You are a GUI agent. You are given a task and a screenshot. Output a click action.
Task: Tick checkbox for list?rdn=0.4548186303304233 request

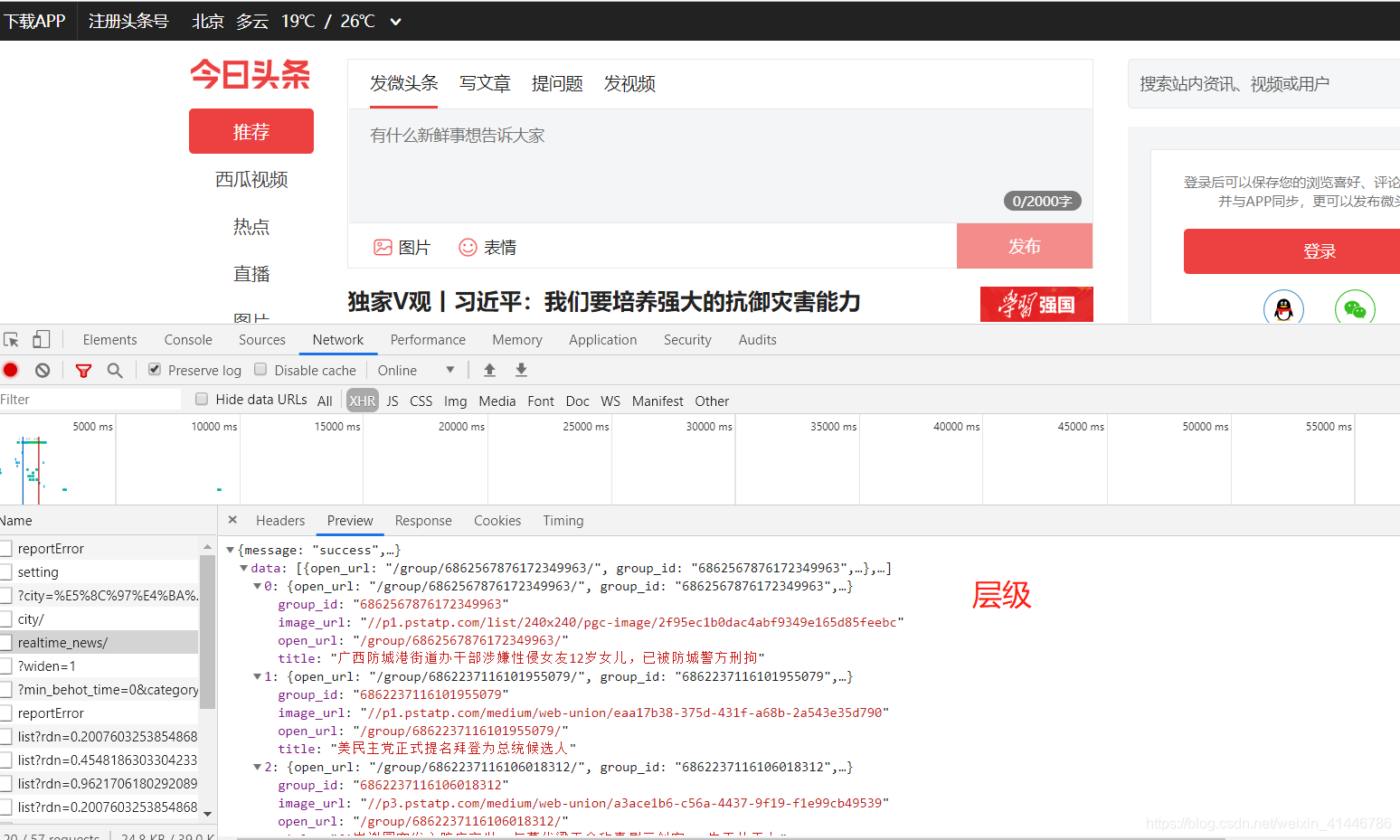coord(5,760)
